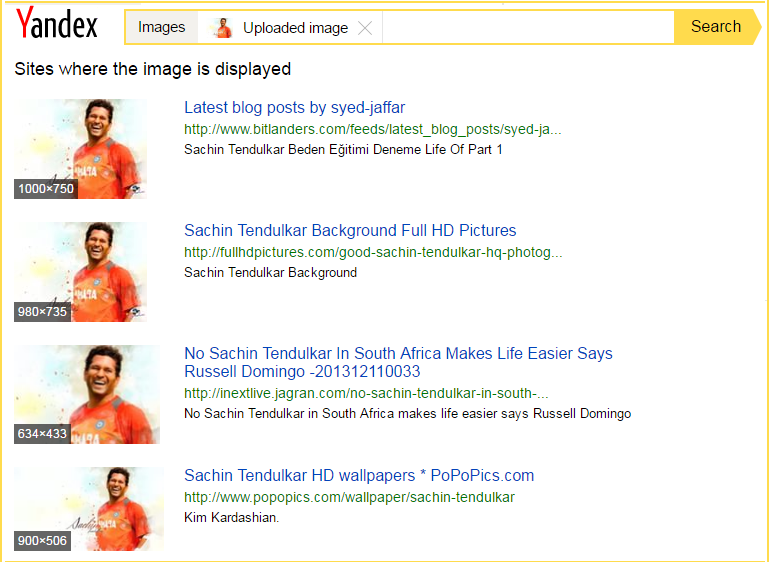Open the 1000×750 result thumbnail
Viewport: 770px width, 562px height.
point(81,149)
